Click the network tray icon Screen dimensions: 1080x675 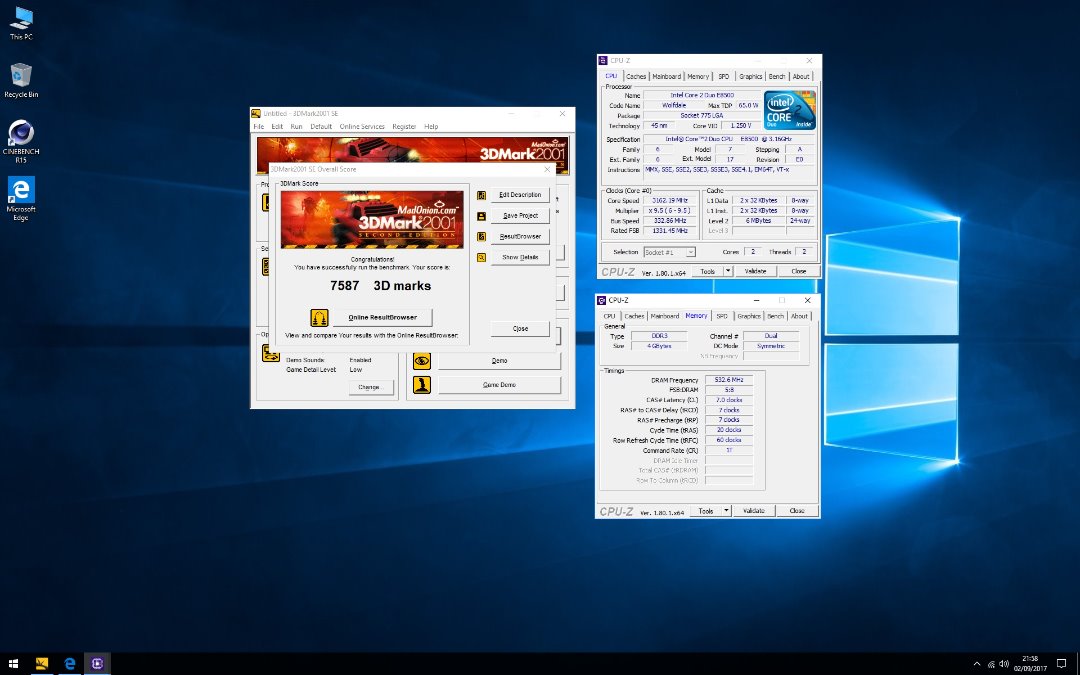click(x=991, y=664)
